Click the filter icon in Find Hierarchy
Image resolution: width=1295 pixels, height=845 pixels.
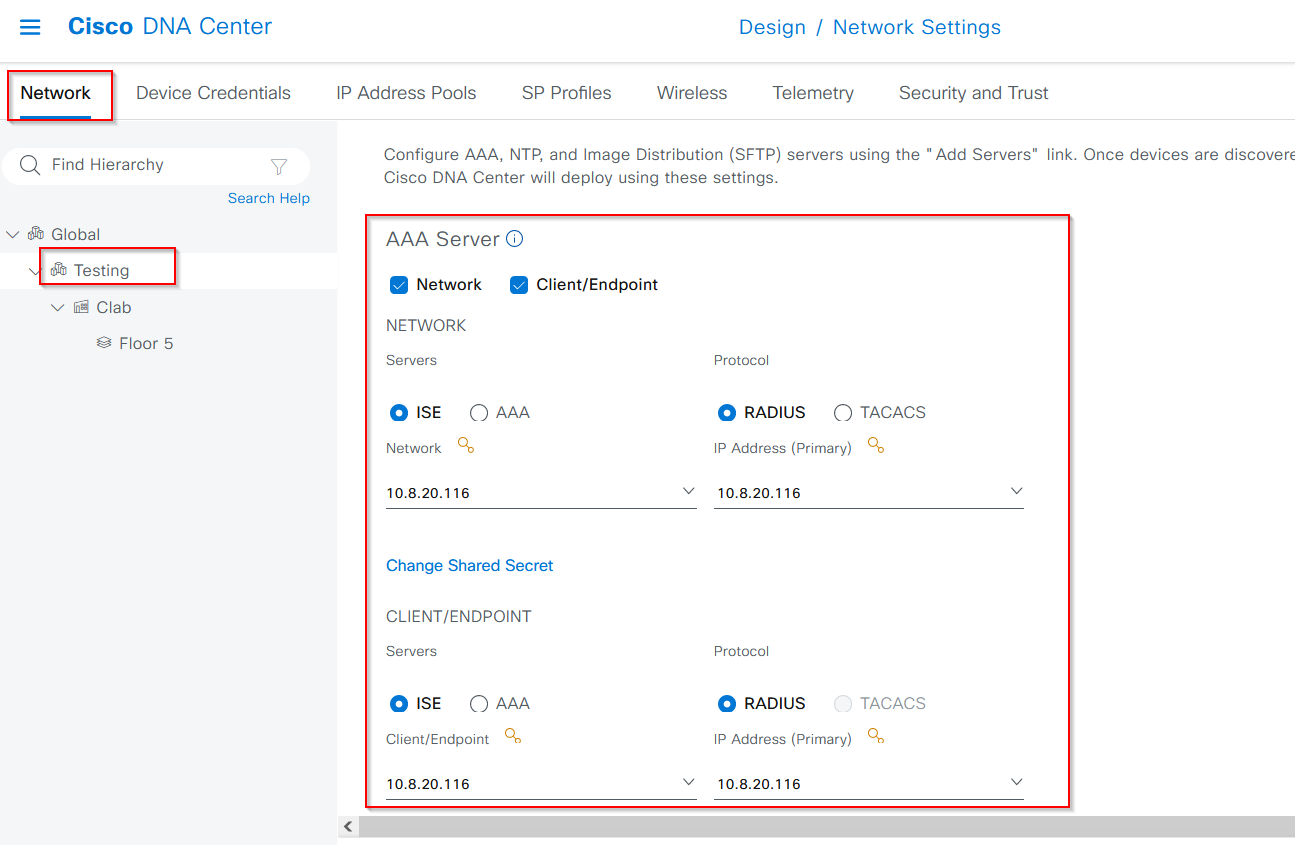[279, 166]
